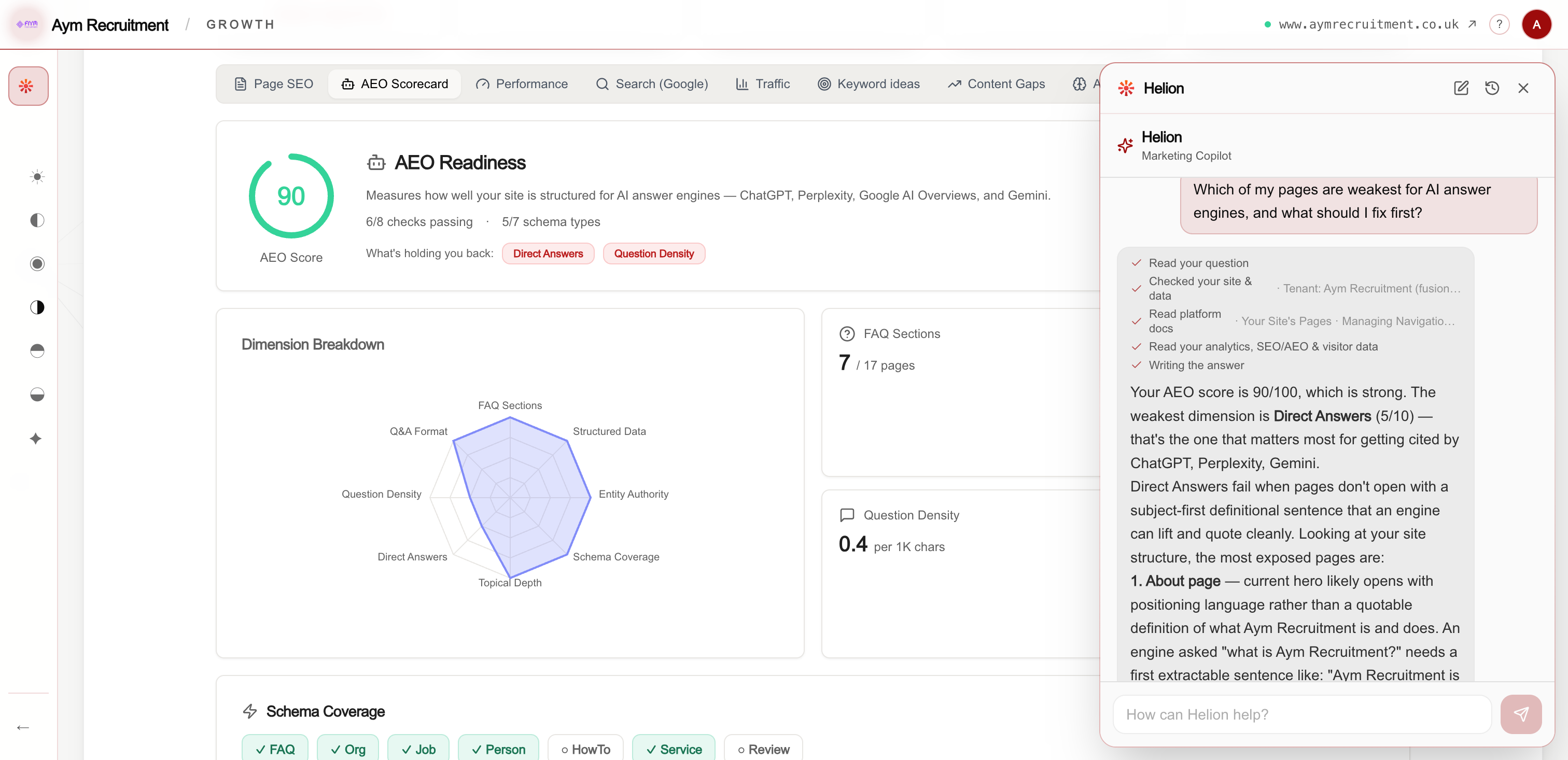Collapse sidebar with the left arrow

[x=23, y=727]
